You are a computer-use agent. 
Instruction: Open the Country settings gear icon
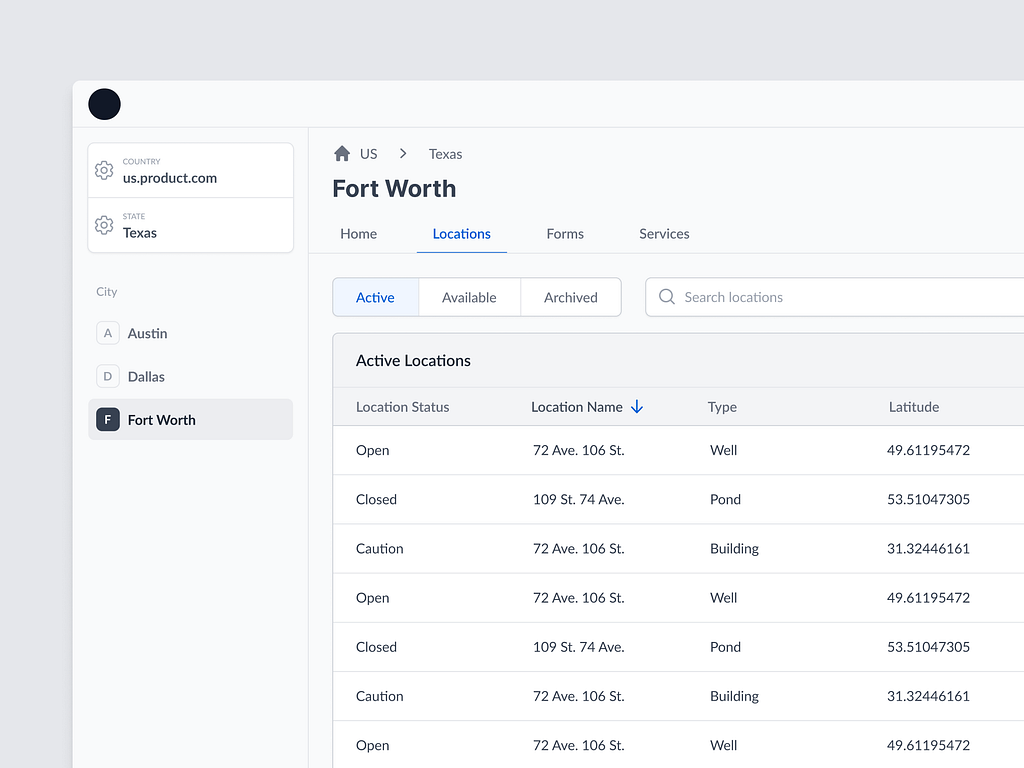pyautogui.click(x=104, y=170)
